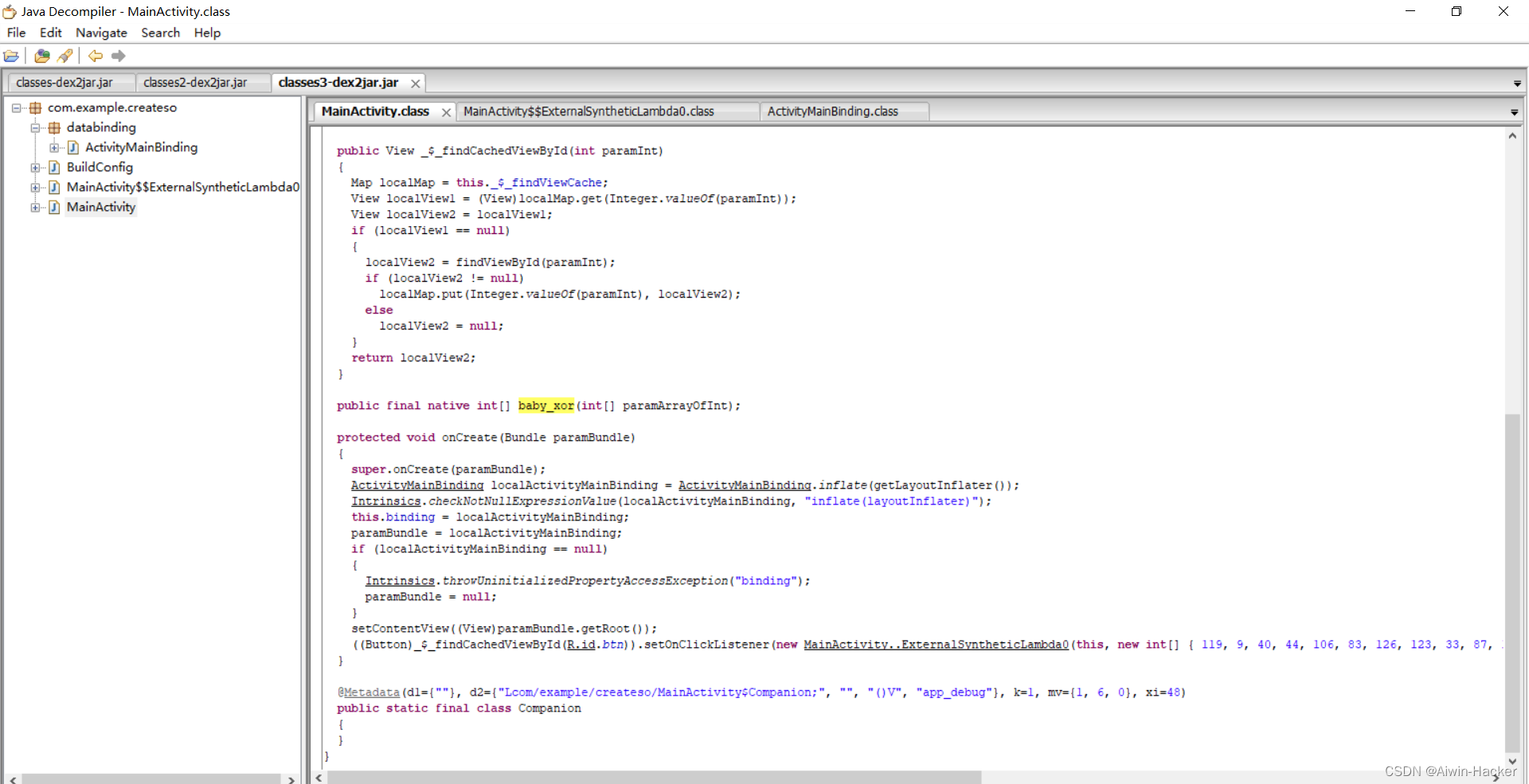Open the File menu

pyautogui.click(x=16, y=33)
